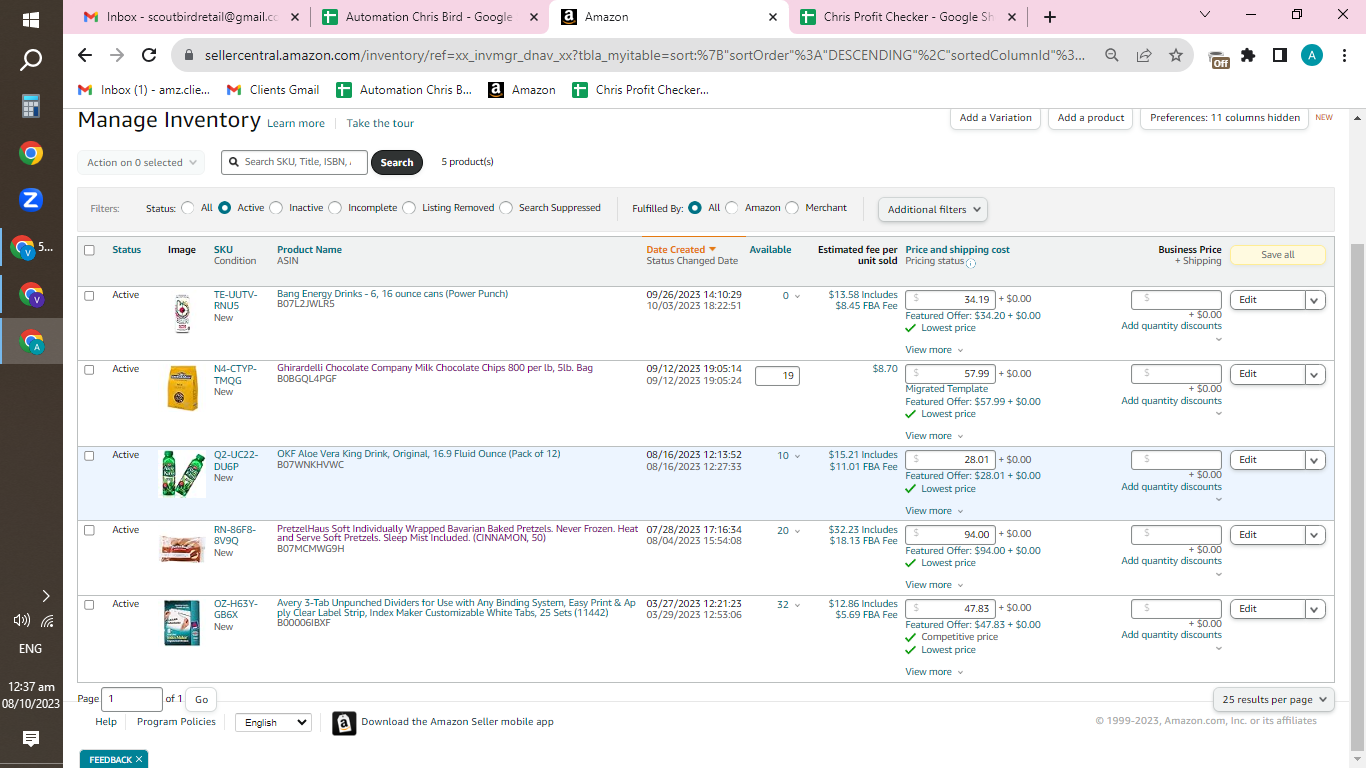Viewport: 1366px width, 768px height.
Task: Change 25 results per page dropdown
Action: [1273, 700]
